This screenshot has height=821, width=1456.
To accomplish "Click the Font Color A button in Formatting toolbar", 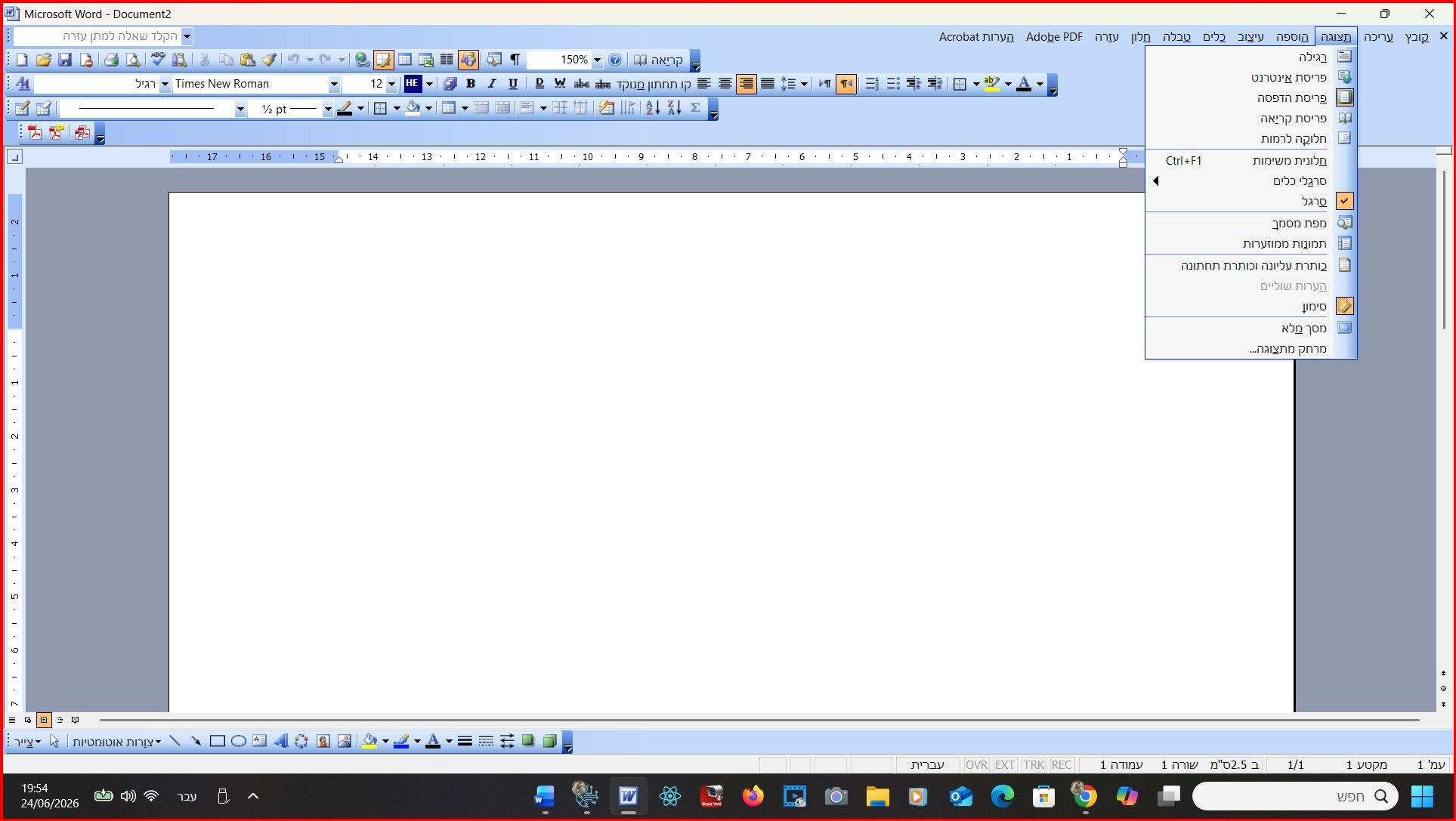I will click(1024, 84).
